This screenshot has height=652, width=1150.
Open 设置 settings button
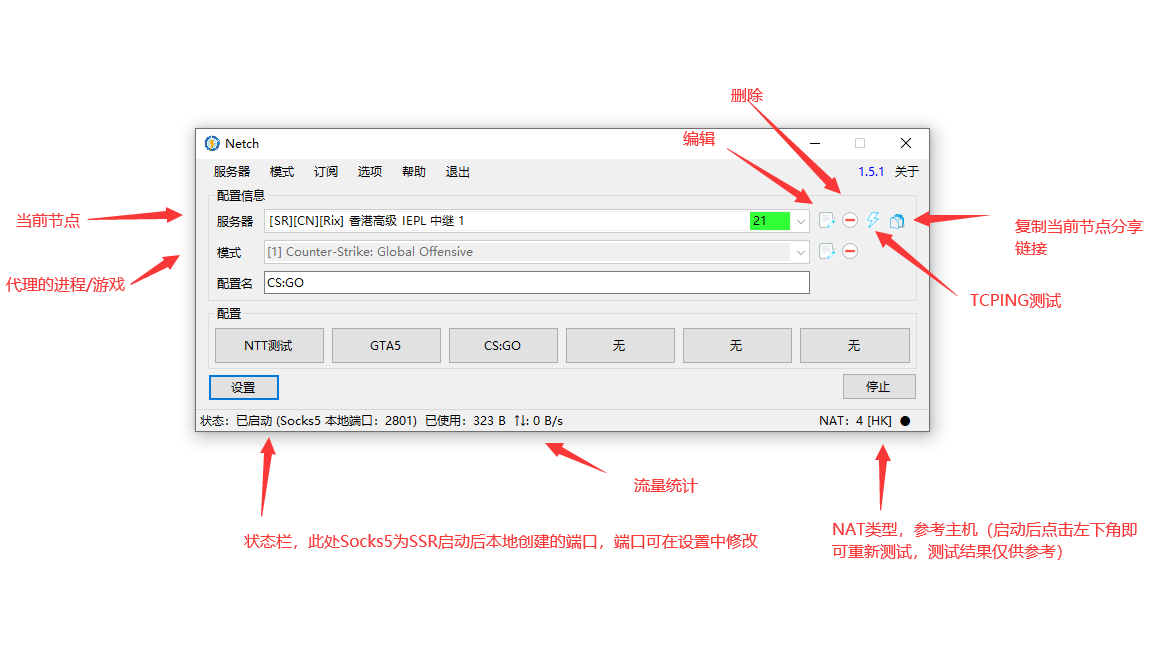[243, 387]
